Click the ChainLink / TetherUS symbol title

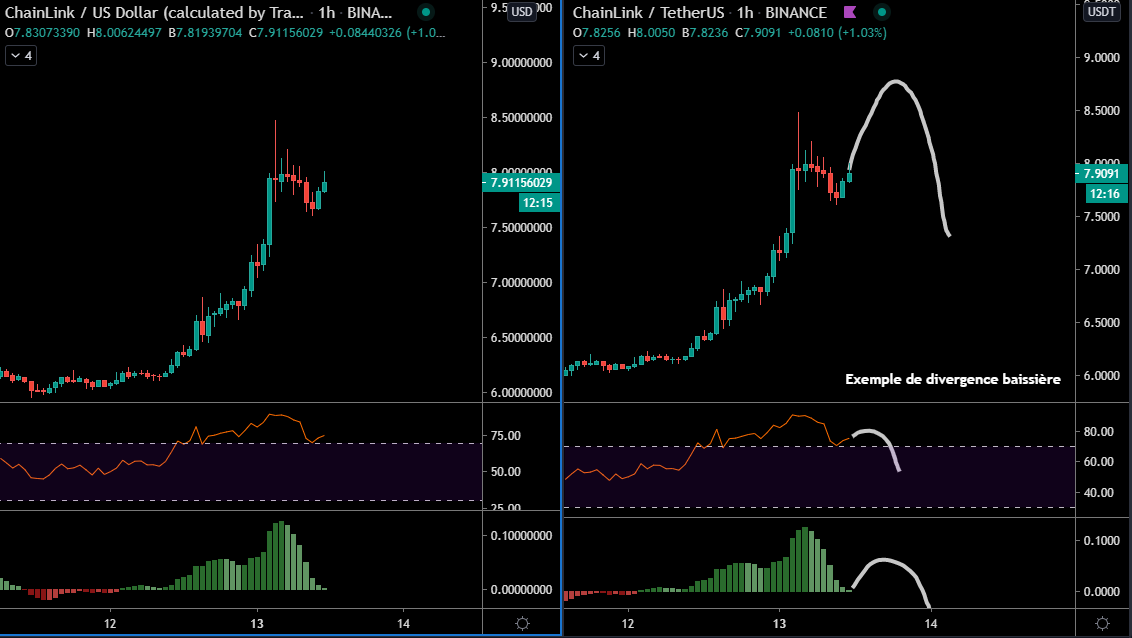pos(648,13)
